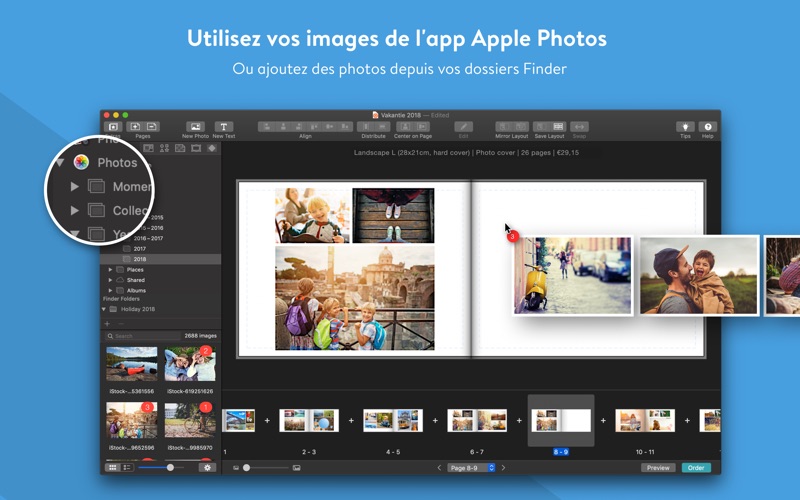The height and width of the screenshot is (500, 800).
Task: Click the first Center on Page icon
Action: (405, 127)
